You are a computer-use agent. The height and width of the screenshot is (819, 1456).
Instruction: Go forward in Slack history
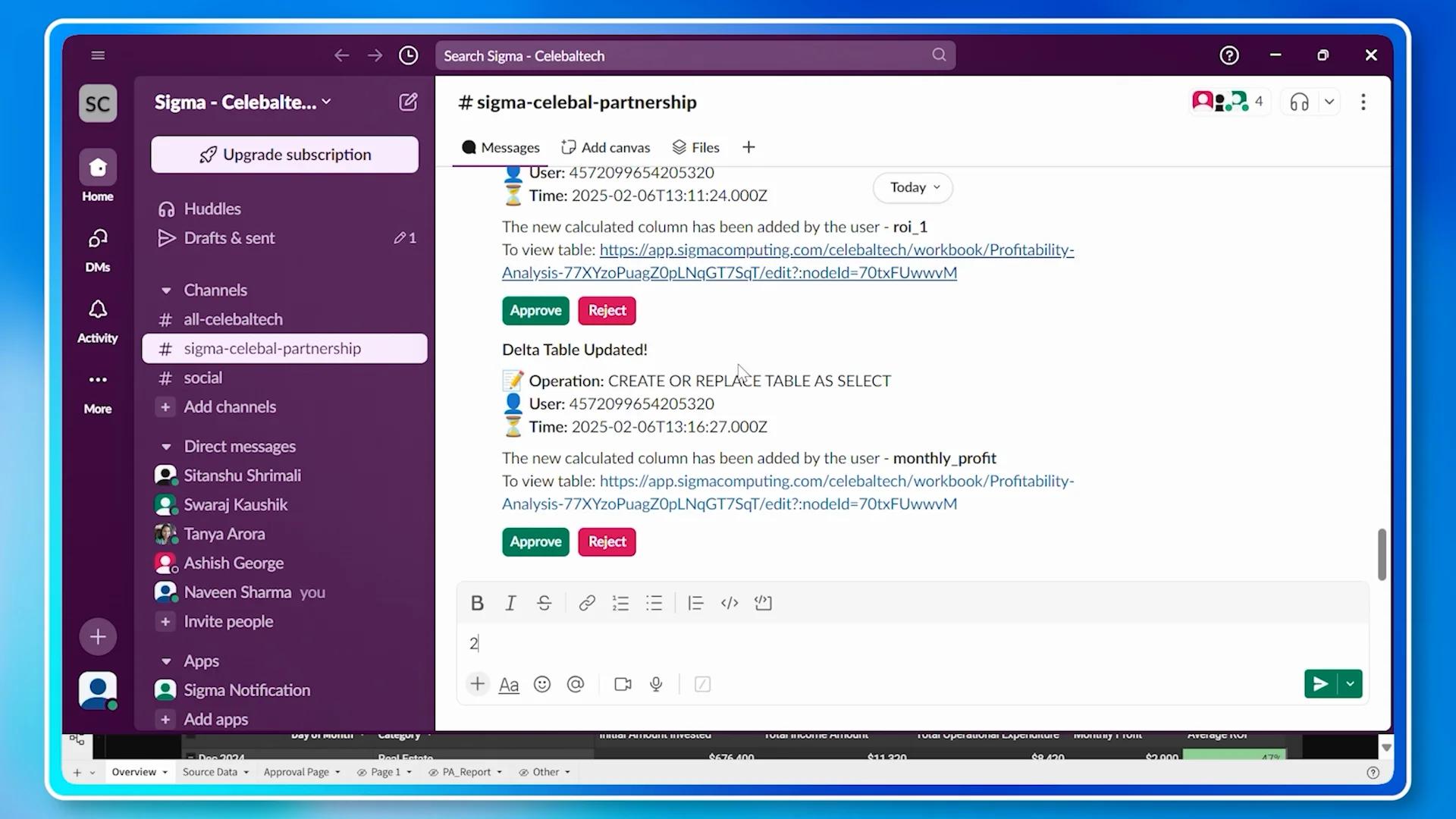pos(375,55)
